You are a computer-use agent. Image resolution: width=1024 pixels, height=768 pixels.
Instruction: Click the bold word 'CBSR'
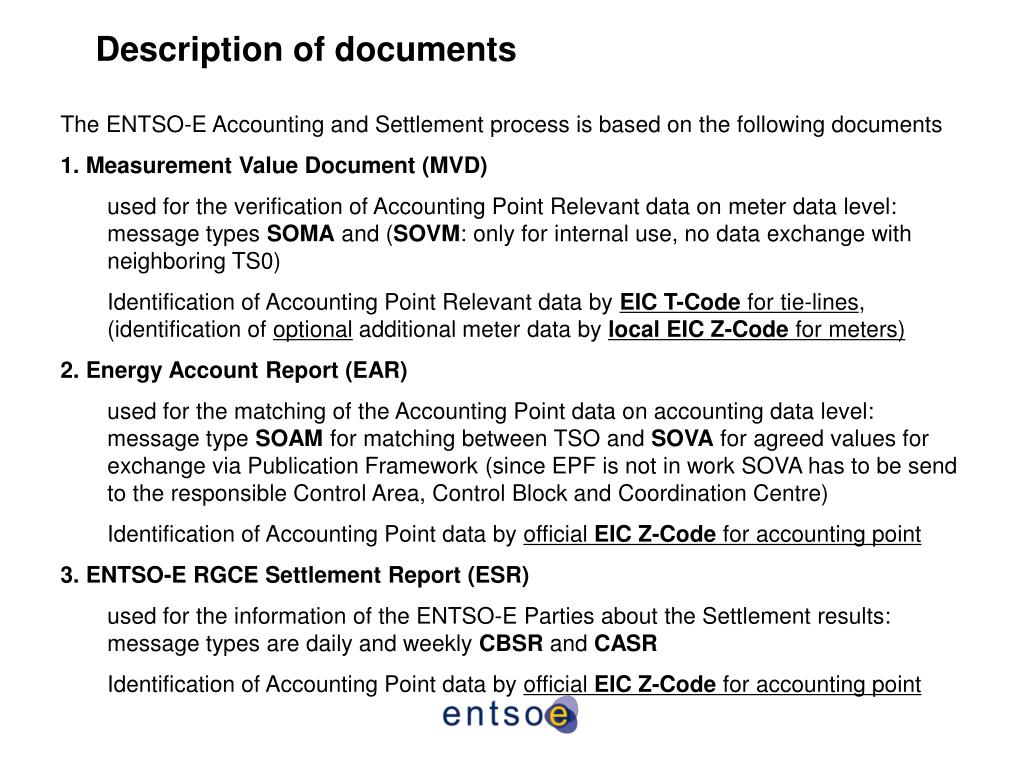pos(511,643)
